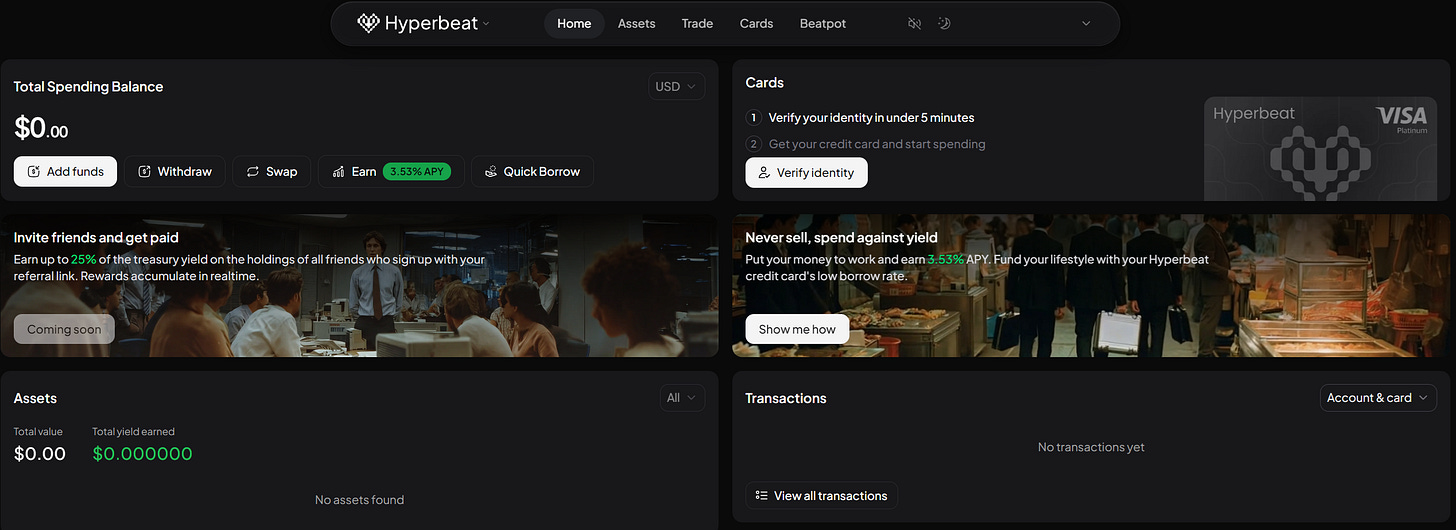The height and width of the screenshot is (530, 1456).
Task: Click the 'No transactions yet' text
Action: (x=1091, y=447)
